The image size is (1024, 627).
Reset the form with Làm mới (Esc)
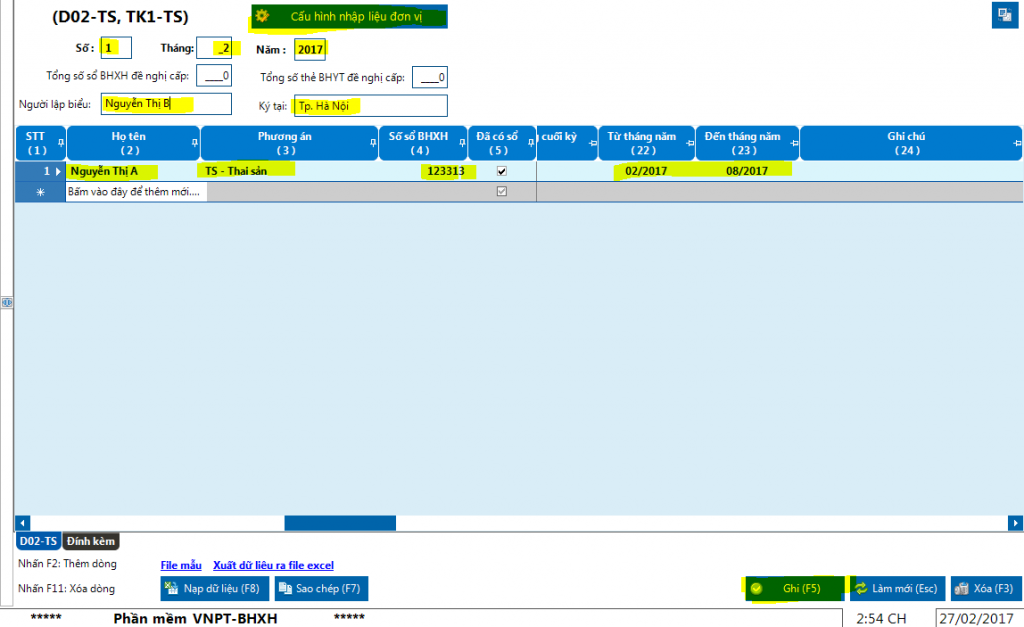point(896,588)
